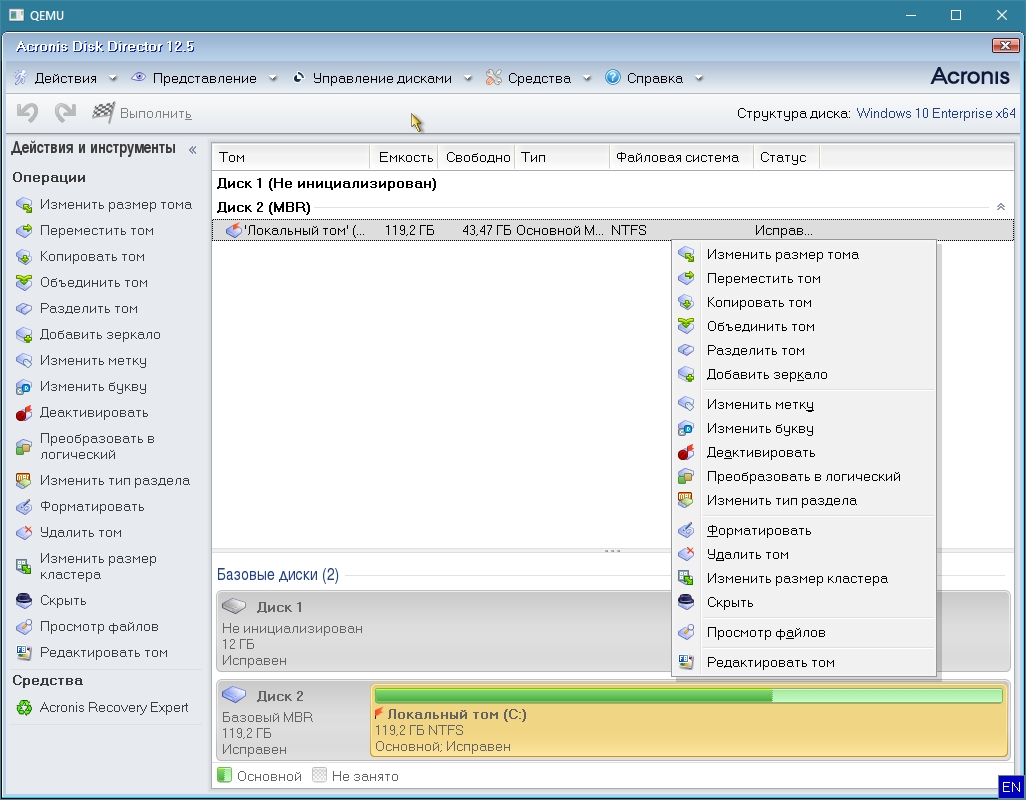Choose Копировать том in context menu
Image resolution: width=1026 pixels, height=800 pixels.
pos(804,303)
